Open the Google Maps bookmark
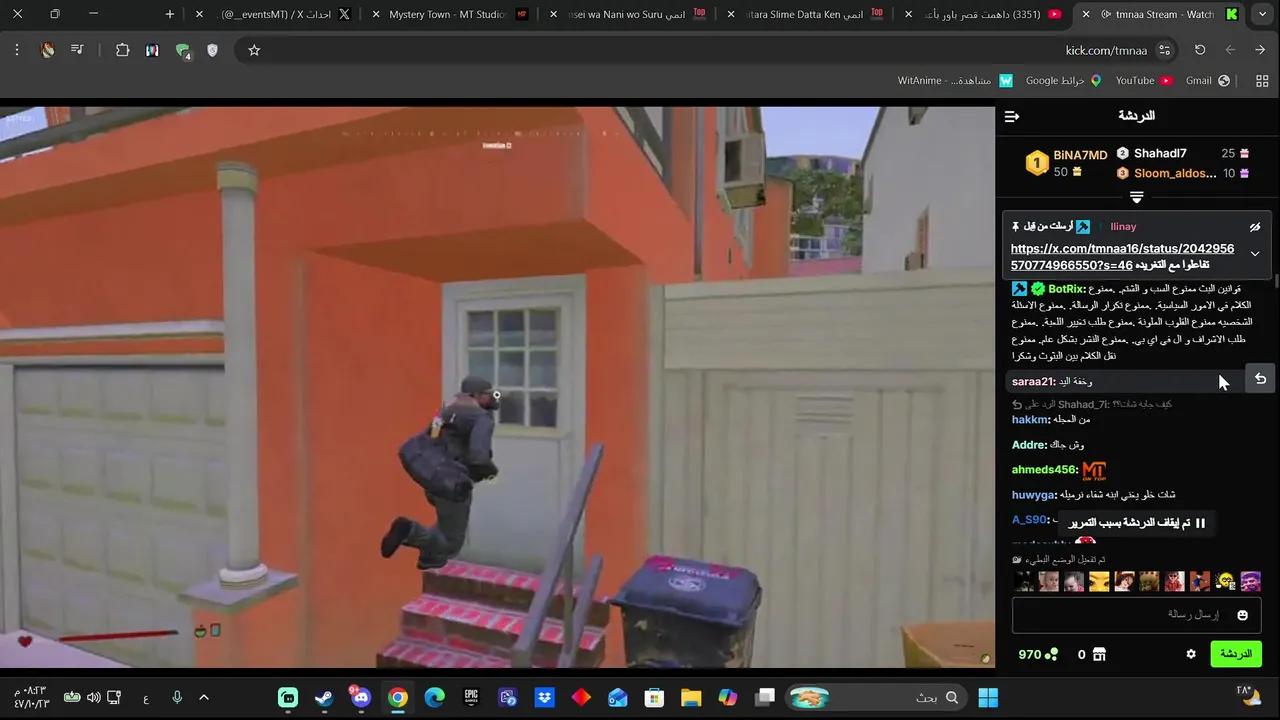The width and height of the screenshot is (1280, 720). 1063,80
